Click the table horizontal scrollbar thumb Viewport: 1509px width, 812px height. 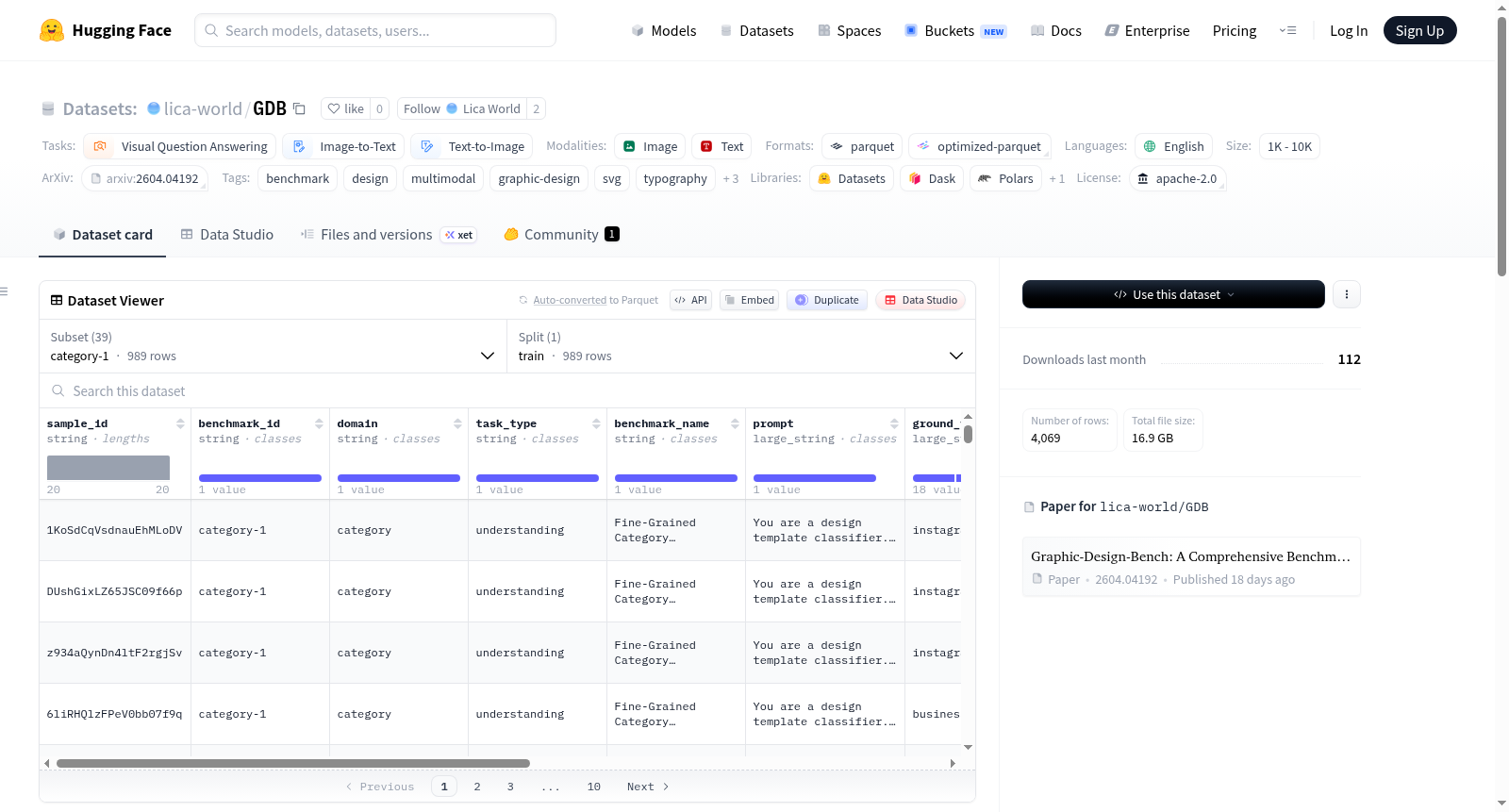coord(293,763)
